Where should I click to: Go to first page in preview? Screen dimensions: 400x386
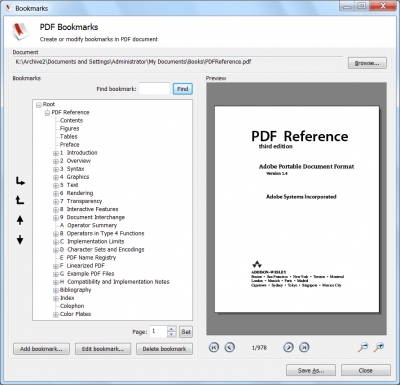click(214, 347)
